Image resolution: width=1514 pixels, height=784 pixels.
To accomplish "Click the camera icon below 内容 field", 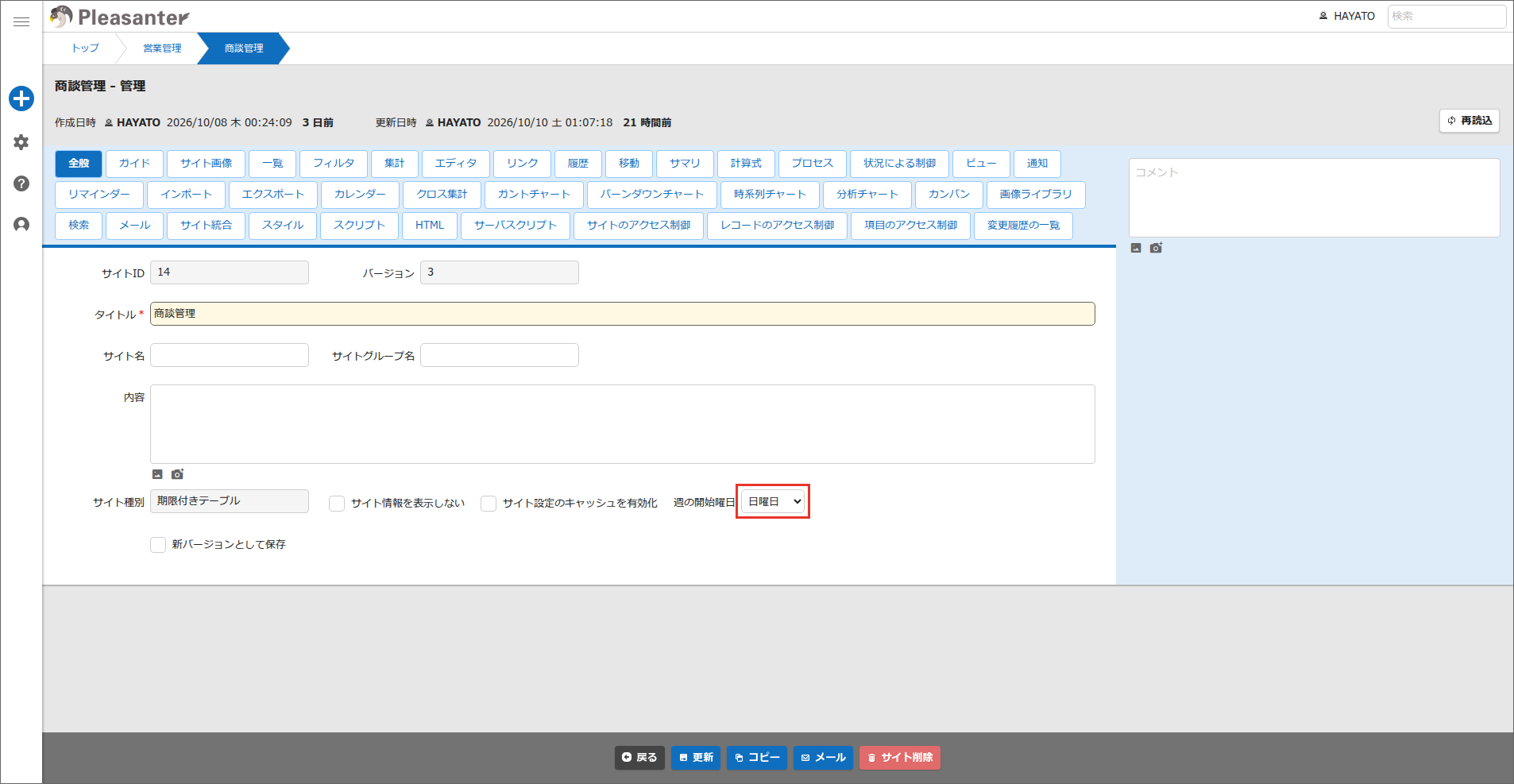I will [177, 474].
